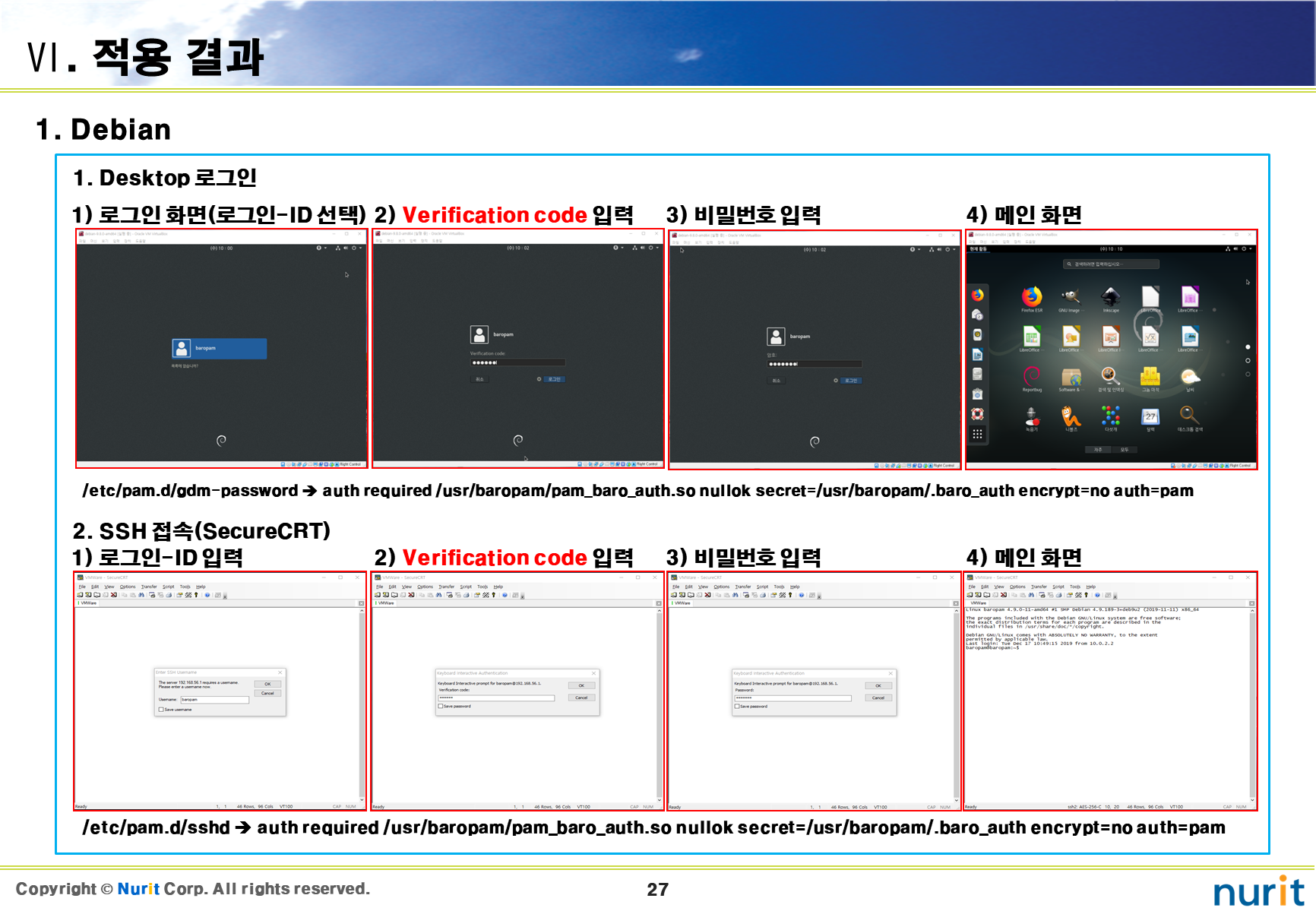Click blue 로그인 button on Verification code login
The height and width of the screenshot is (911, 1316).
pos(555,379)
